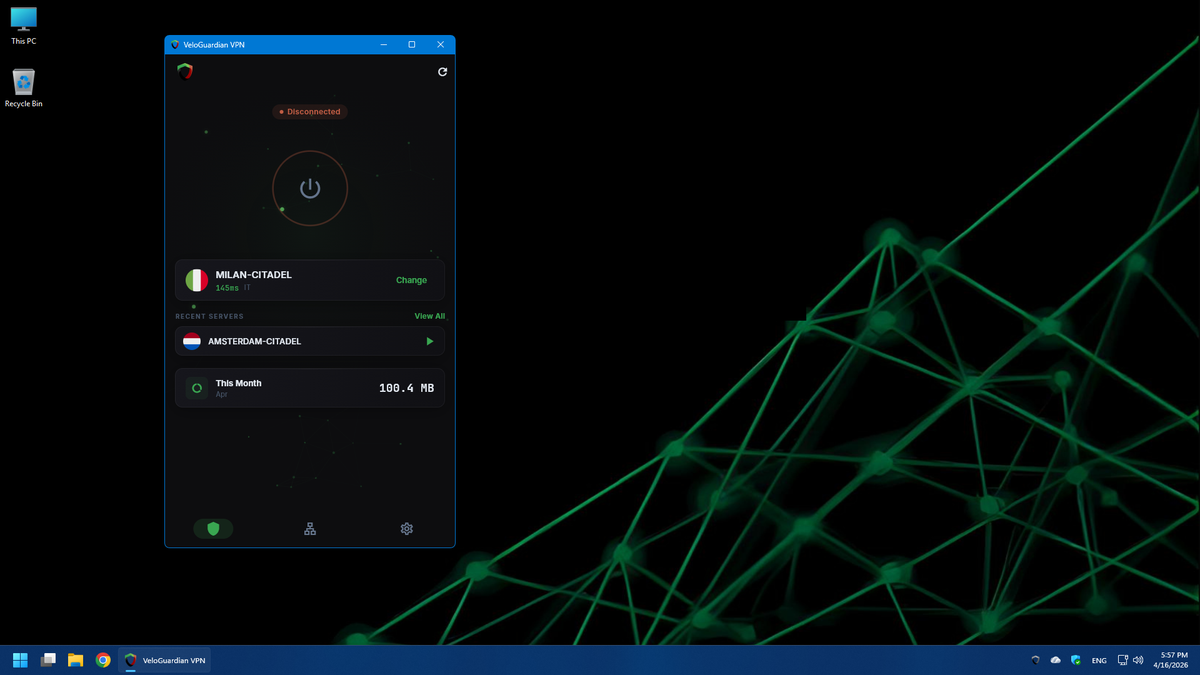Launch Google Chrome from the taskbar
The width and height of the screenshot is (1200, 675).
103,660
